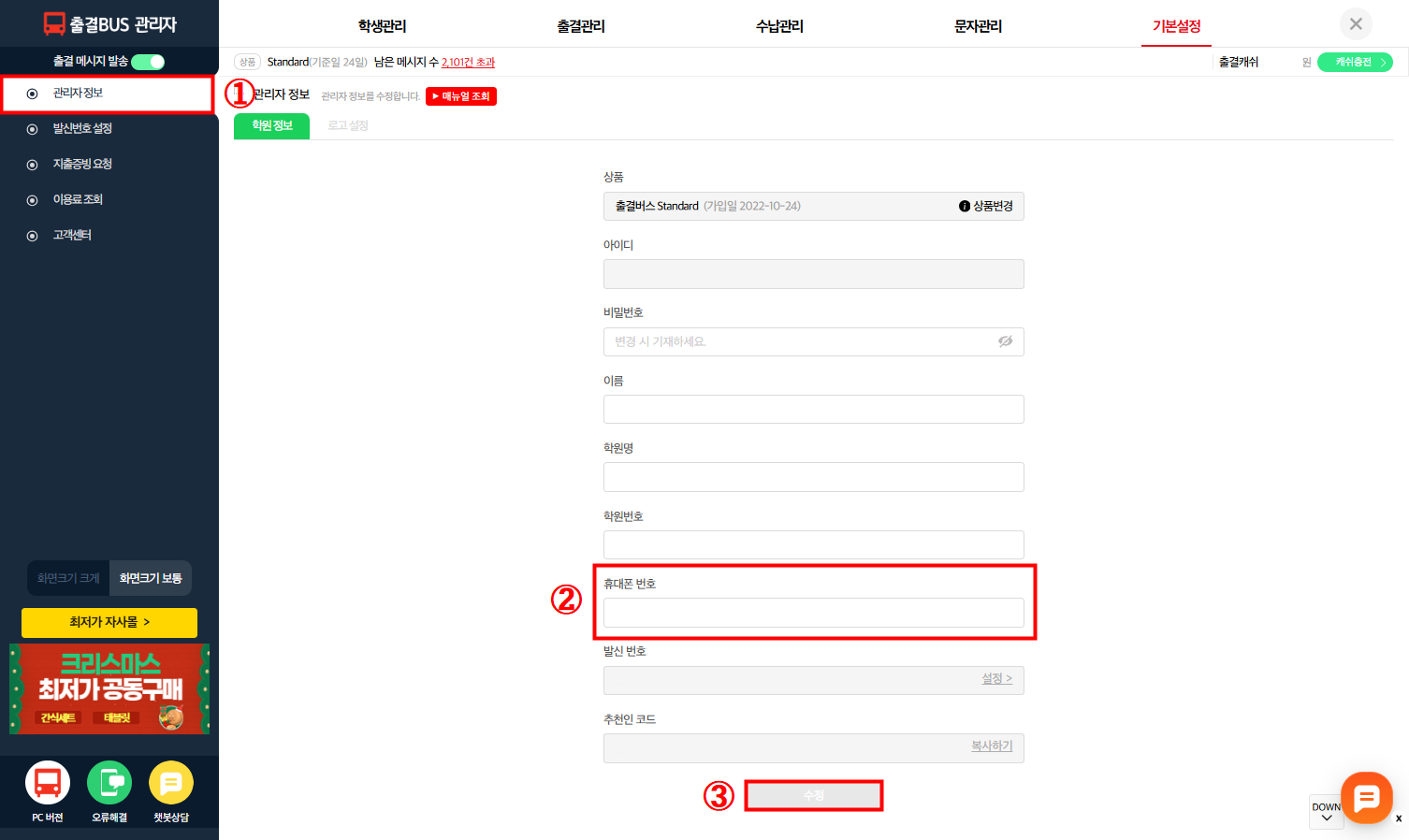The width and height of the screenshot is (1409, 840).
Task: Click the 상품변경 info icon
Action: pyautogui.click(x=965, y=207)
